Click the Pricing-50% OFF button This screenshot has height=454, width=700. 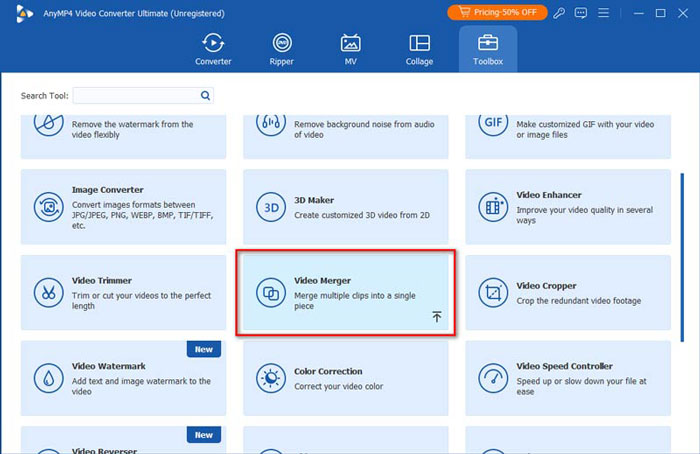coord(497,12)
